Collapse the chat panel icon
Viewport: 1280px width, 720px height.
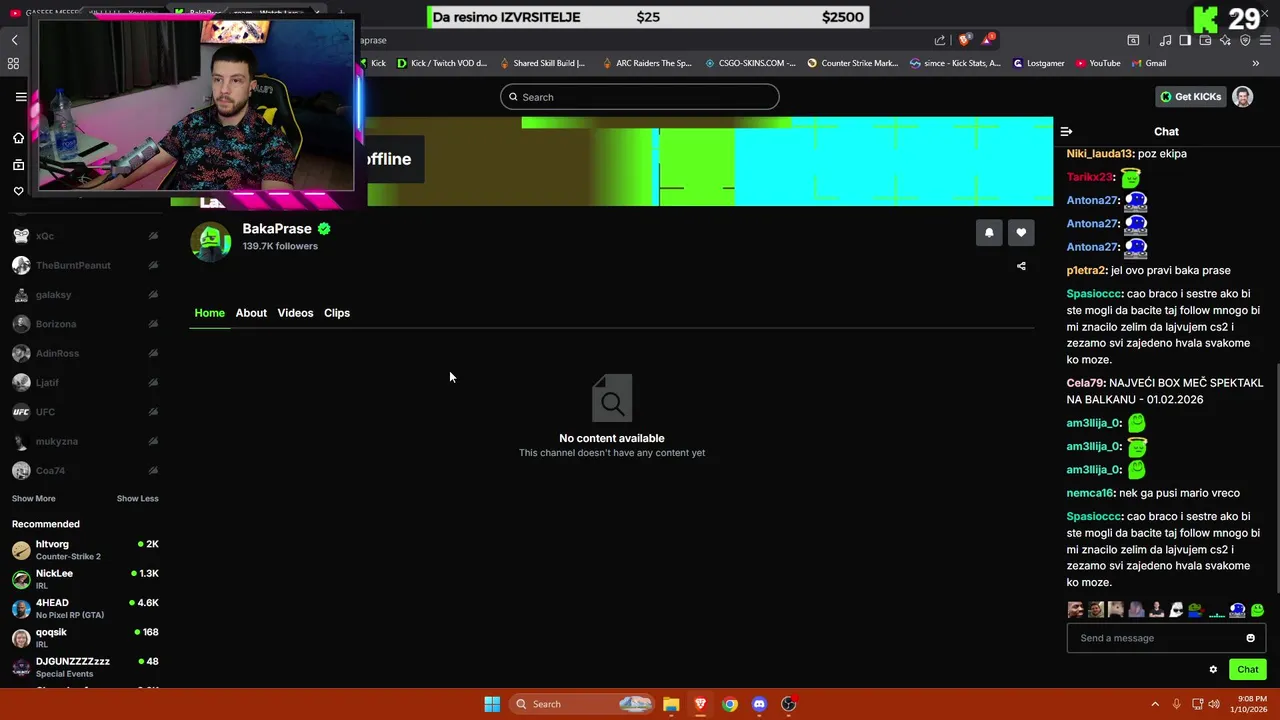tap(1066, 131)
